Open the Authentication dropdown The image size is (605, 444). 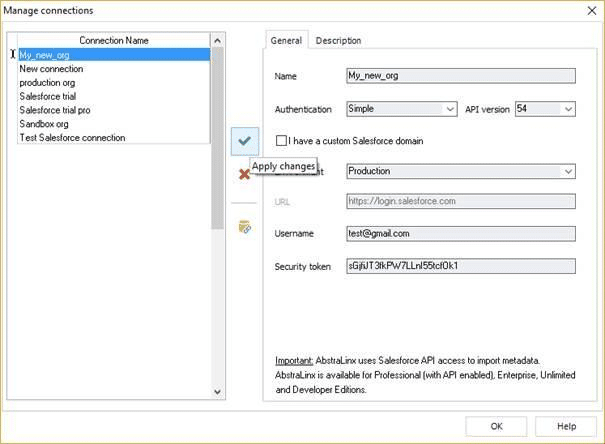401,109
